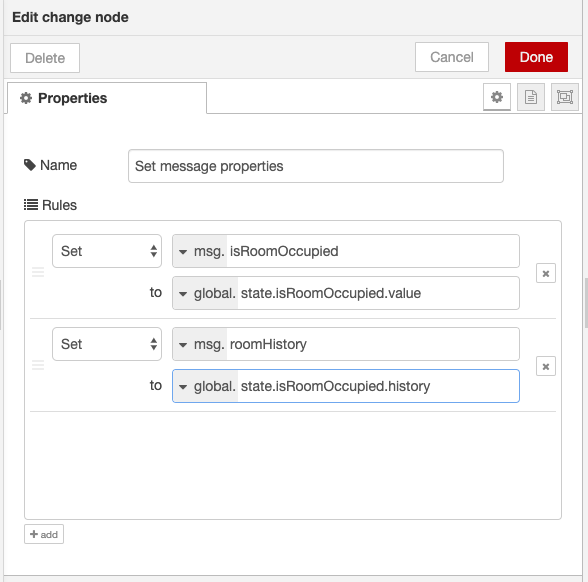Delete this change node
Screen dimensions: 588x582
pos(45,58)
